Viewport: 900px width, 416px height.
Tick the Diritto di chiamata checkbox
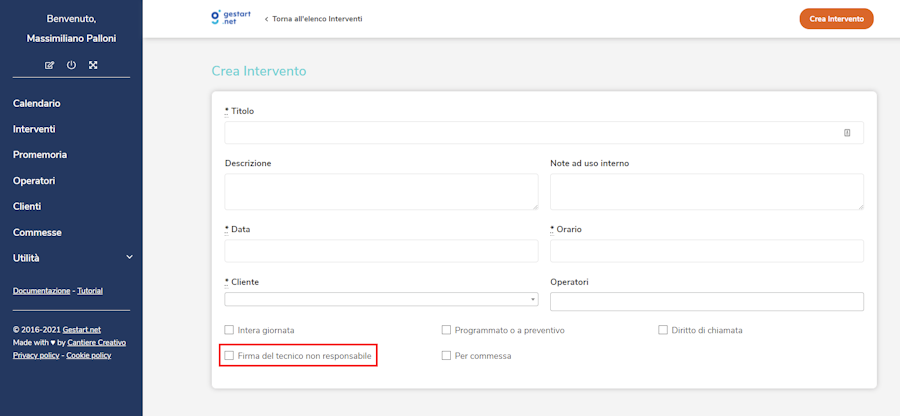coord(663,330)
